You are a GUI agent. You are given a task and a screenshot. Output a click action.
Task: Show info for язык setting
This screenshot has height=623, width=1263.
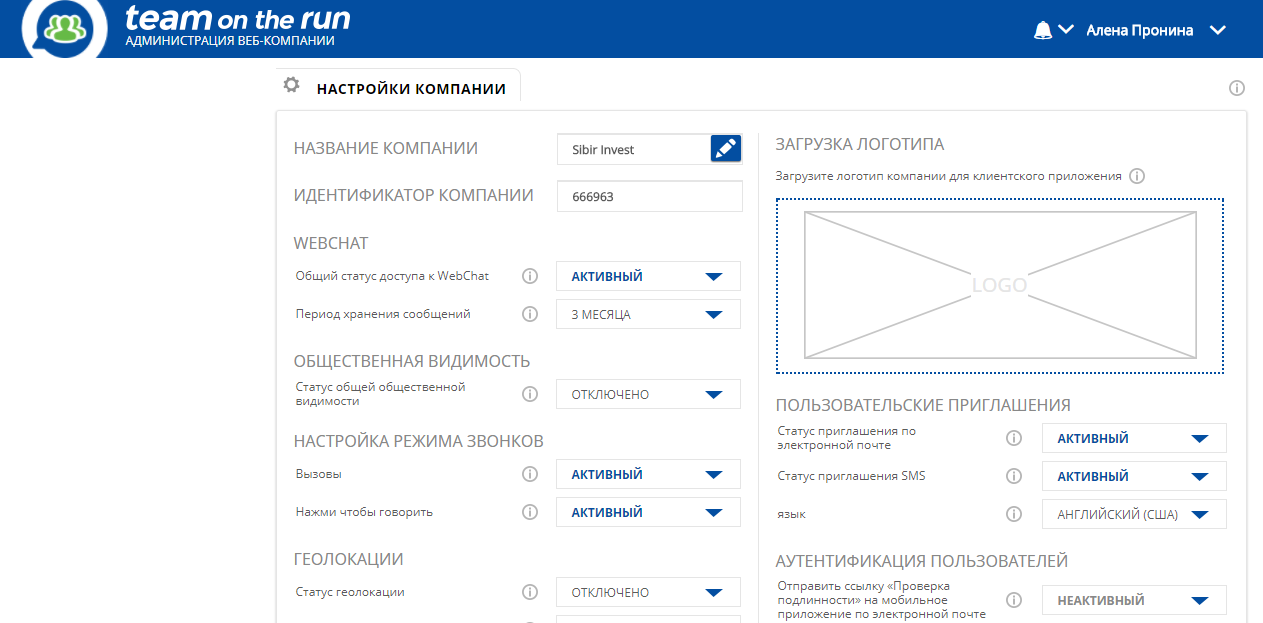pos(1014,514)
